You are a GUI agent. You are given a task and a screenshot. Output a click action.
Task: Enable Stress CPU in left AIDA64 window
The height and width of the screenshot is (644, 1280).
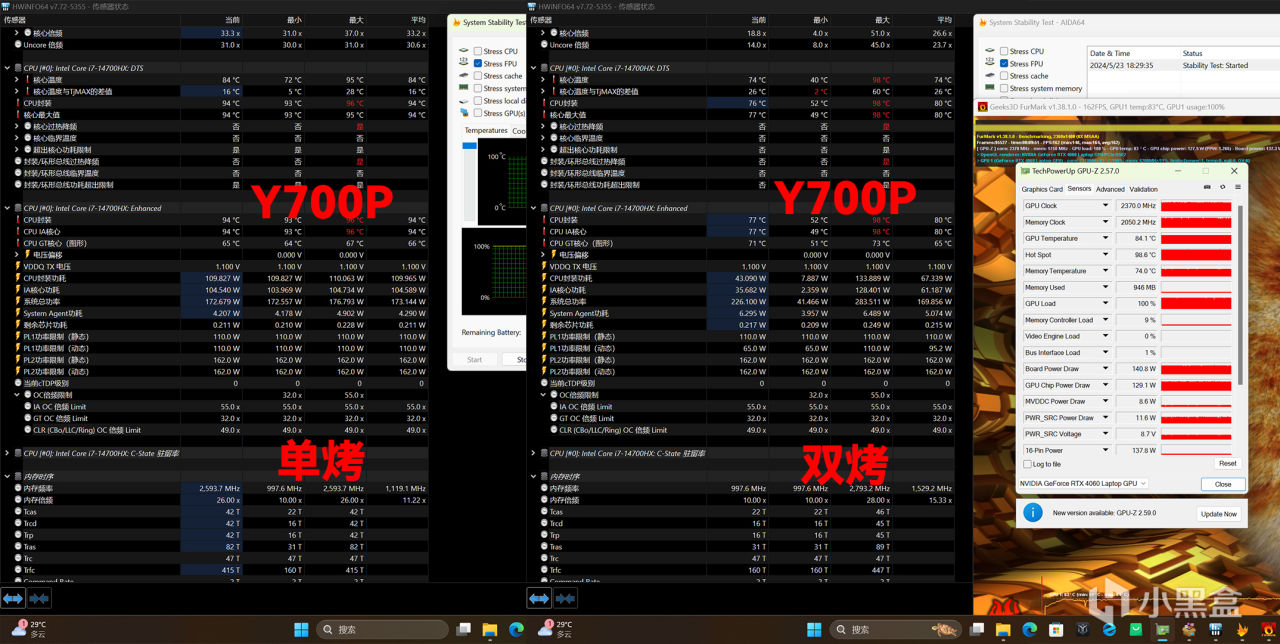(478, 51)
